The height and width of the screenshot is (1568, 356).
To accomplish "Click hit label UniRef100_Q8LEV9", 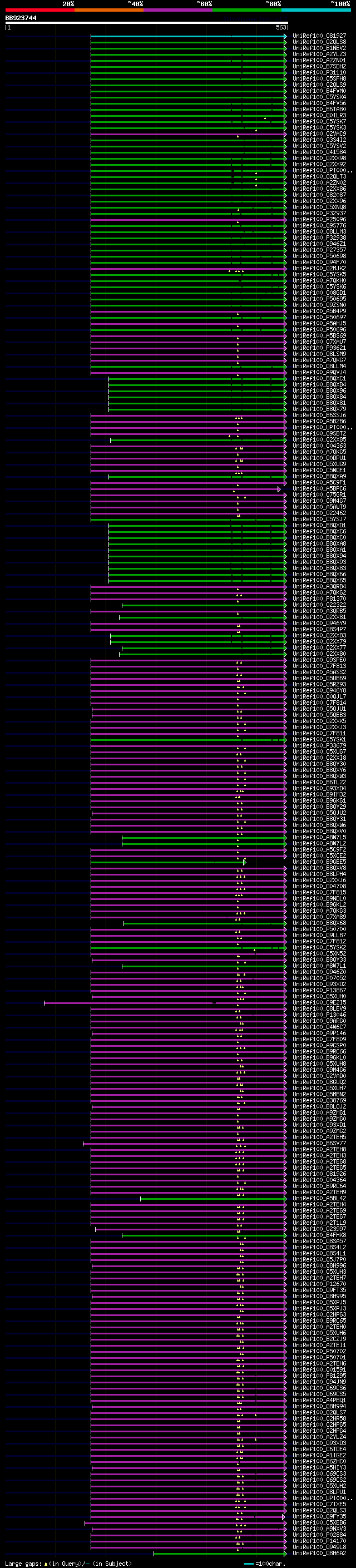I will point(319,1008).
